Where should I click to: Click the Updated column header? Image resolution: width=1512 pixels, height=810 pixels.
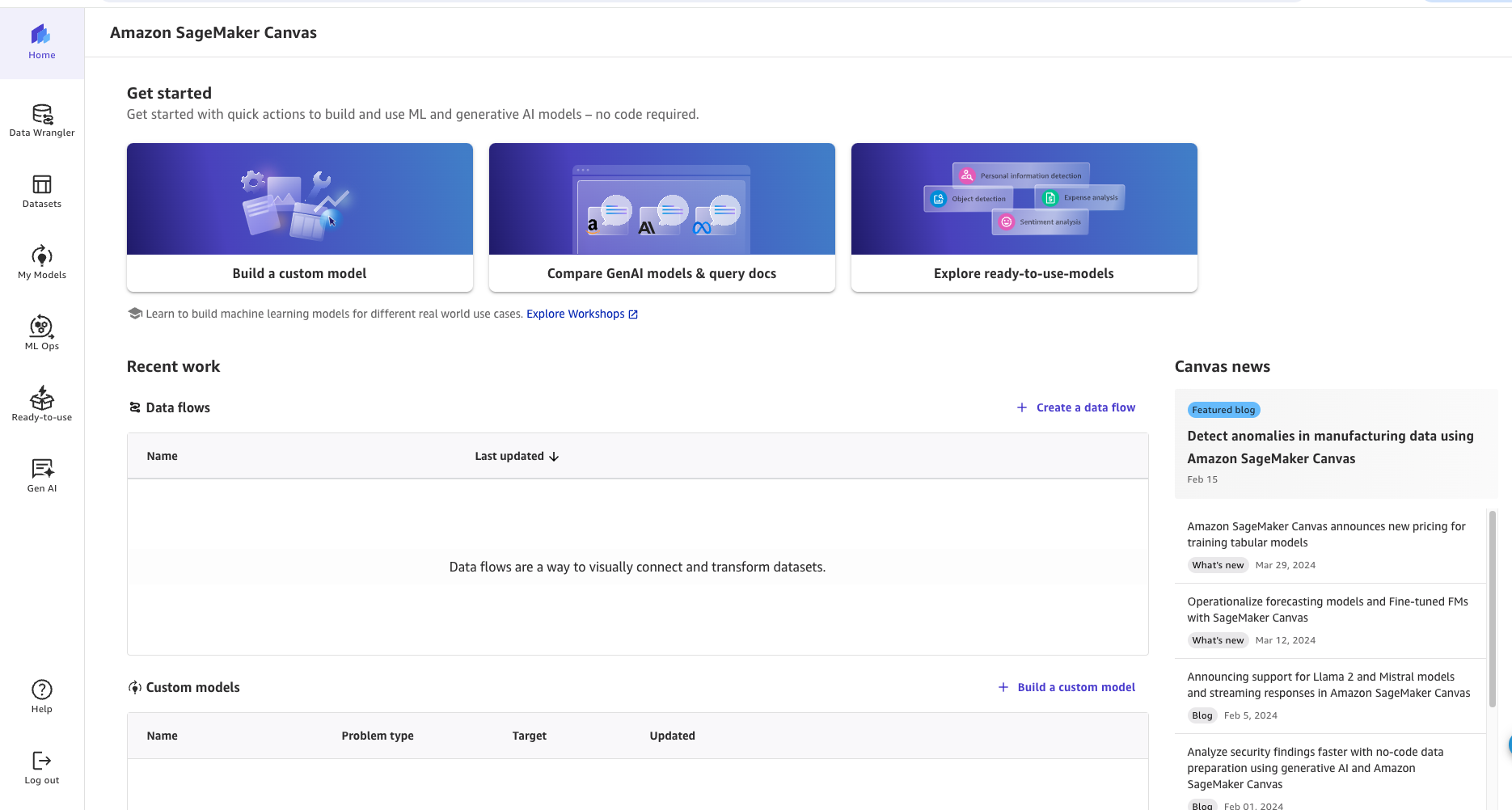[x=673, y=736]
